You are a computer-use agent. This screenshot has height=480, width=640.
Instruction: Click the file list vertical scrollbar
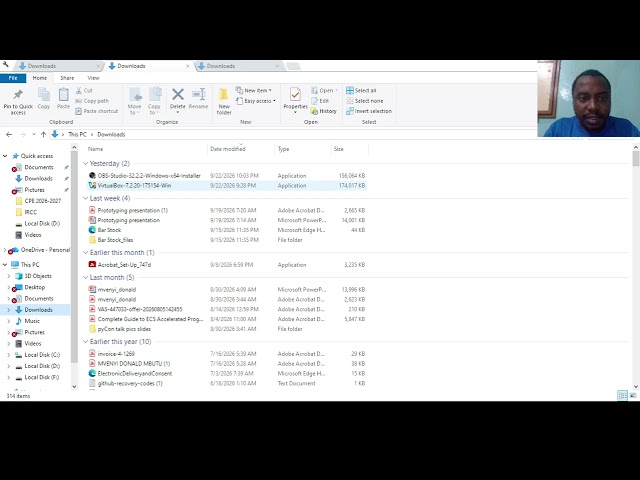pyautogui.click(x=636, y=158)
